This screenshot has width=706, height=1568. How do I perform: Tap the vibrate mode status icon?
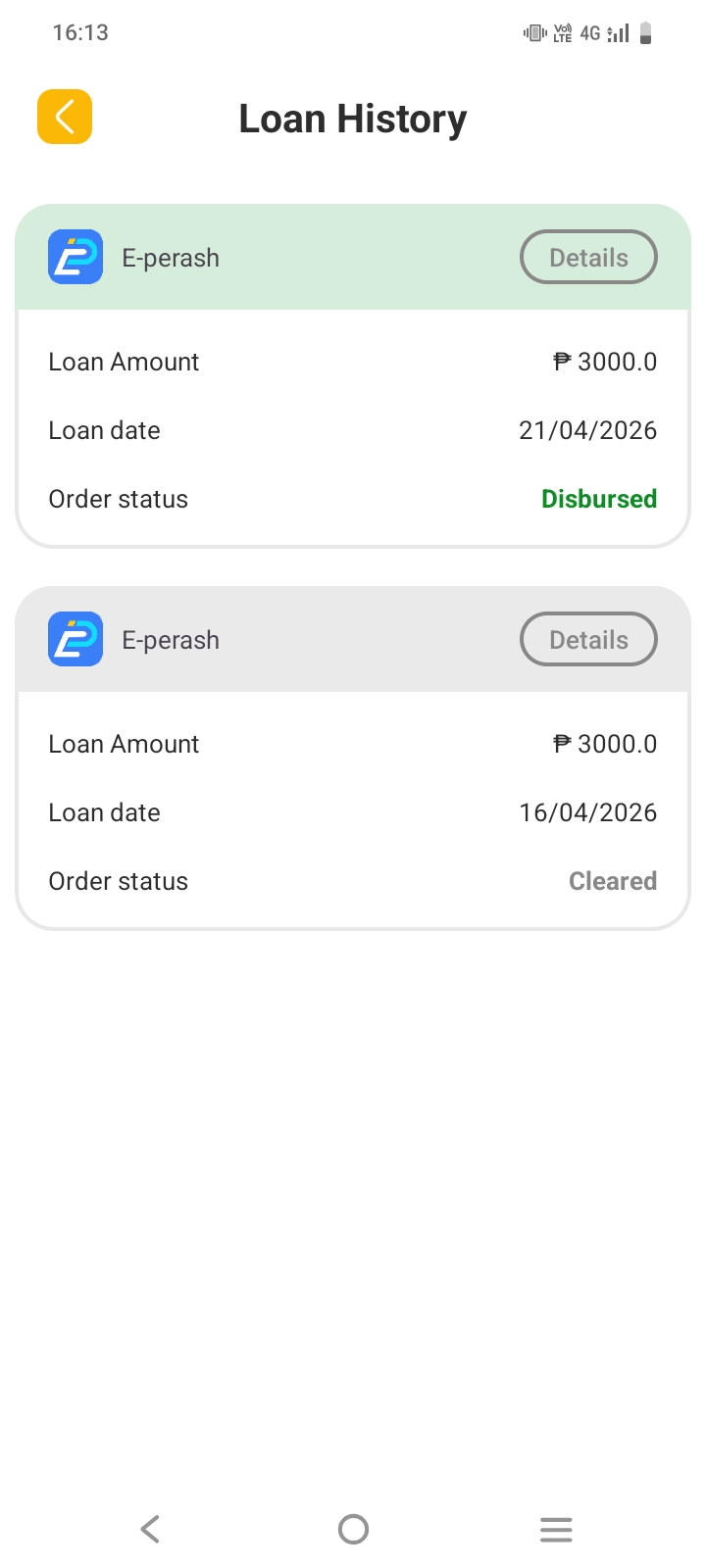(x=534, y=33)
